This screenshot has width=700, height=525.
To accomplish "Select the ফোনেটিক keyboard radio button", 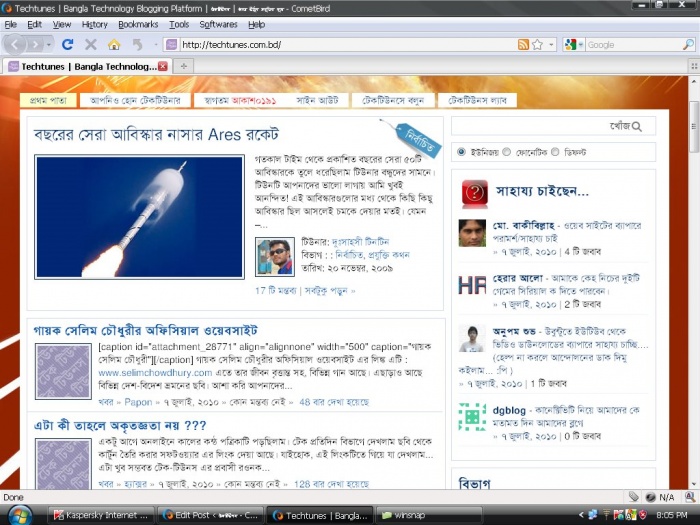I will coord(506,152).
